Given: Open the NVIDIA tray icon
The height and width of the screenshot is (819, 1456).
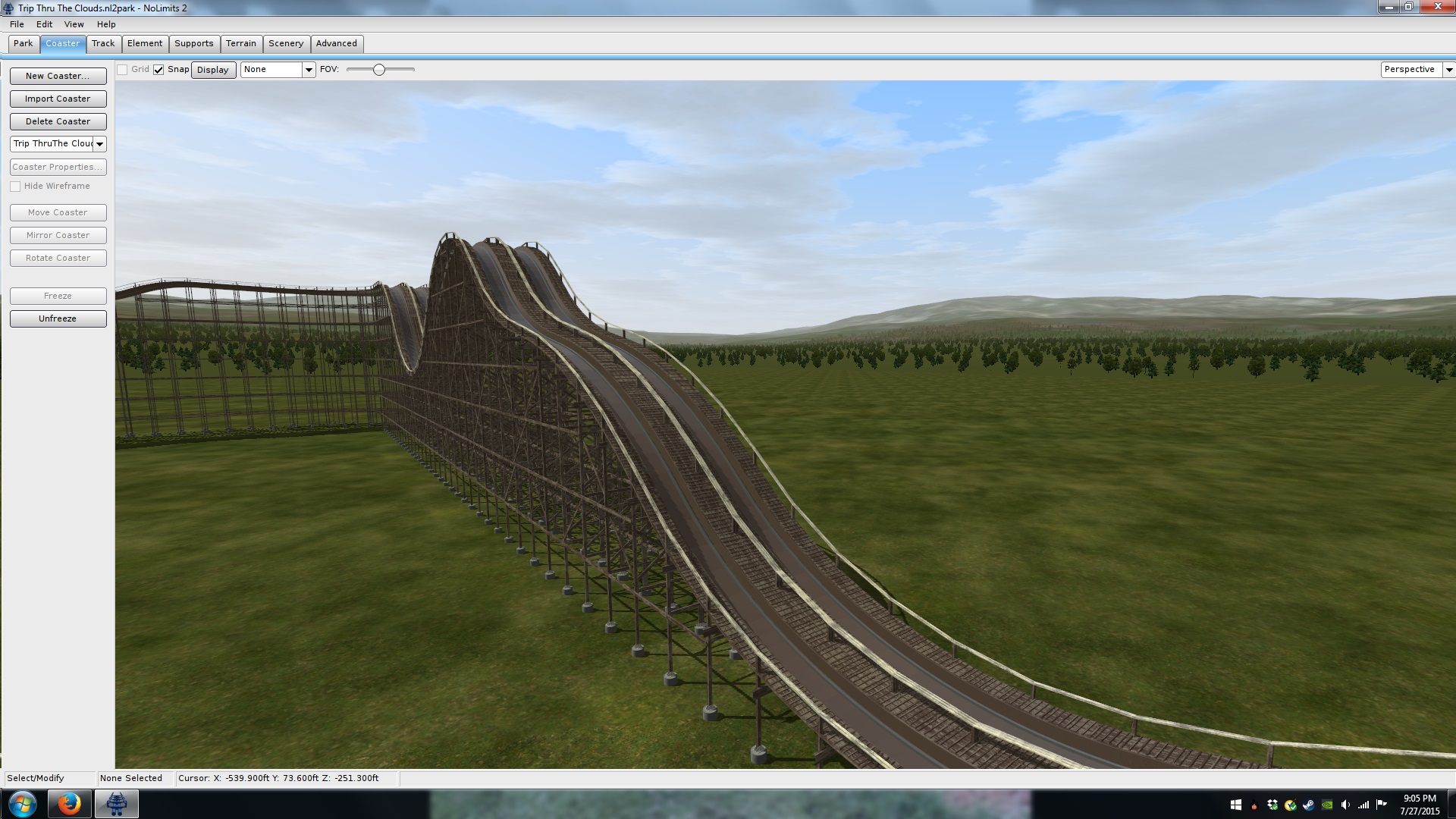Looking at the screenshot, I should pyautogui.click(x=1327, y=805).
